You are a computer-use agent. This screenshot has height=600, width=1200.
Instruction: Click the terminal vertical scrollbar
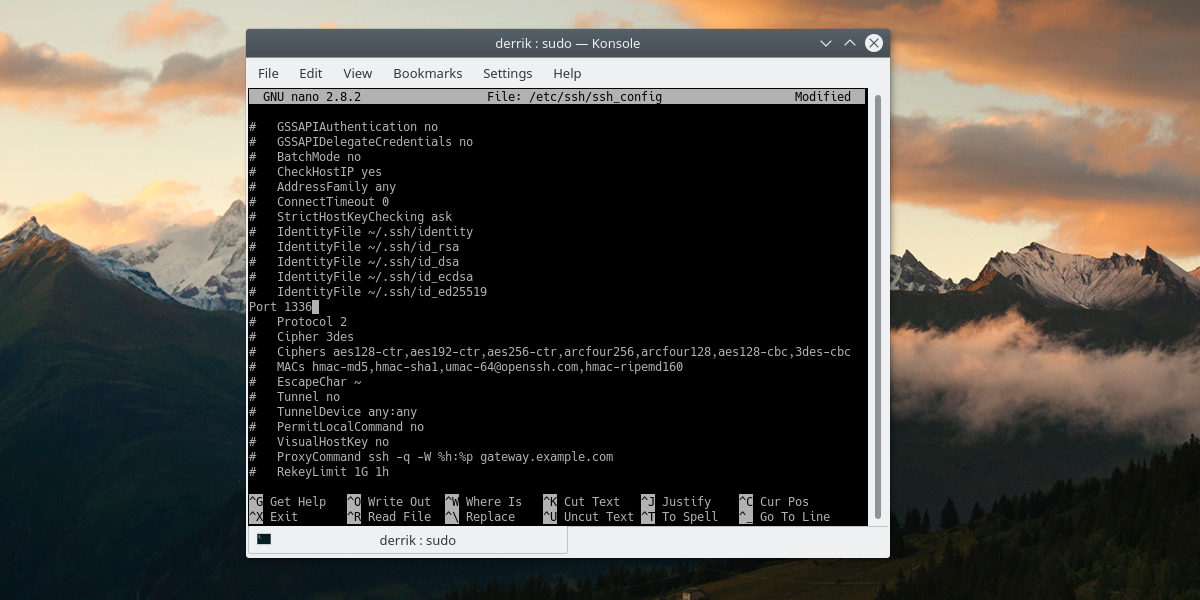[x=878, y=300]
